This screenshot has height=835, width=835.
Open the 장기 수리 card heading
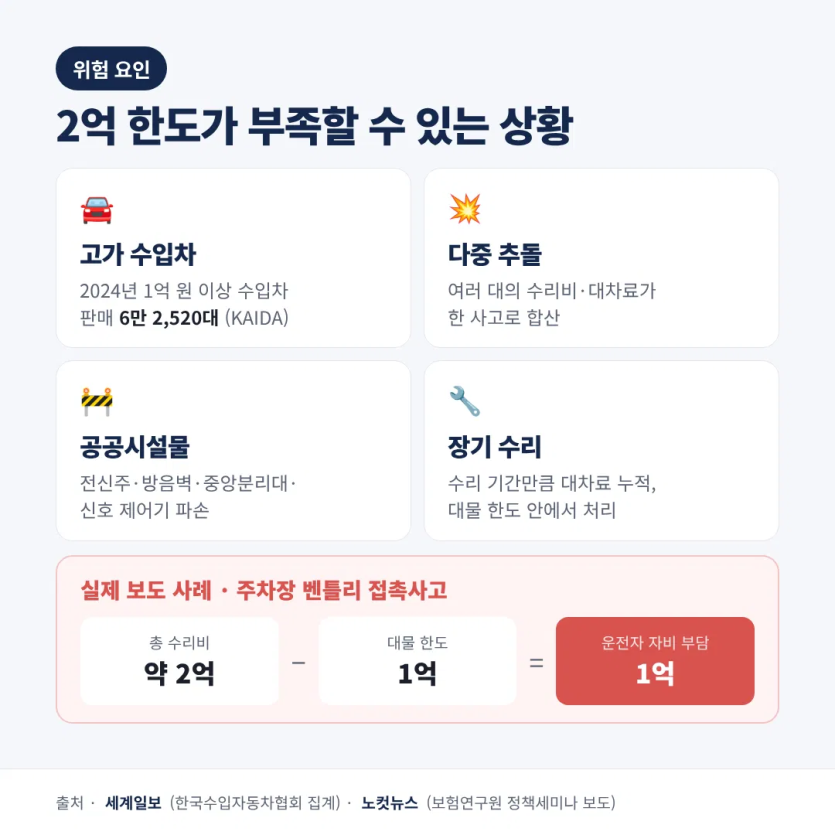coord(495,446)
